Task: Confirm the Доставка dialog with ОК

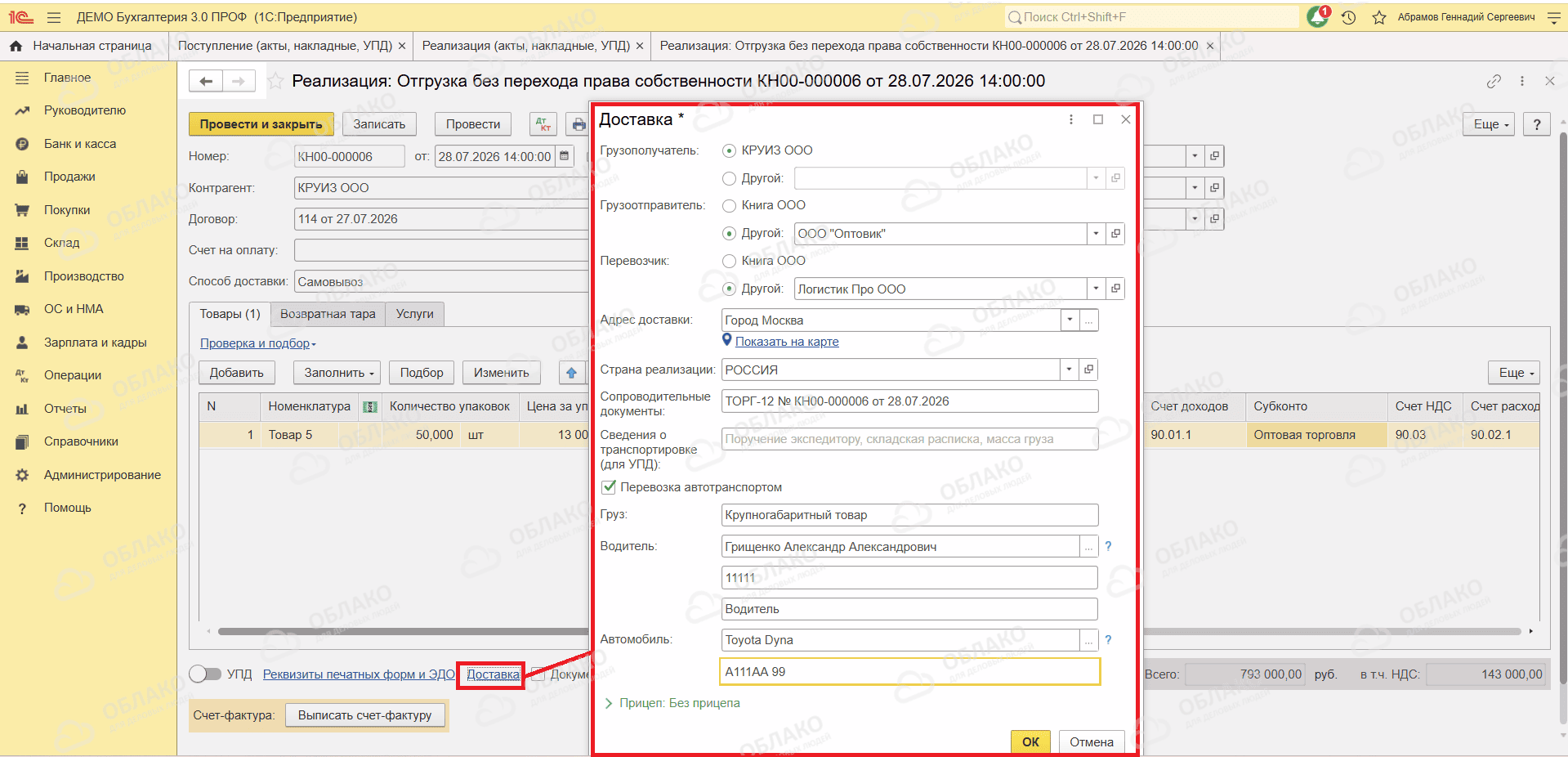Action: 1030,741
